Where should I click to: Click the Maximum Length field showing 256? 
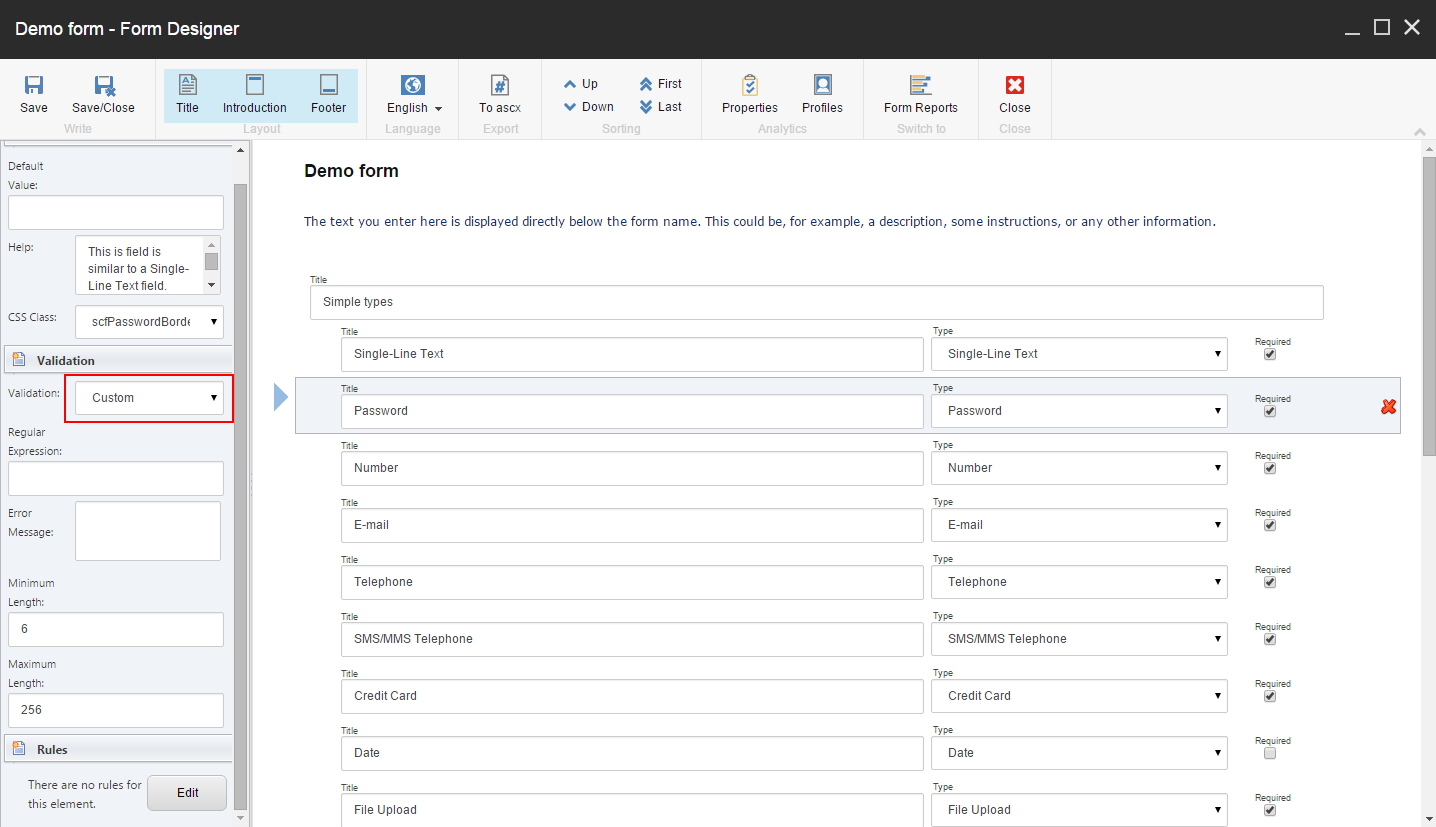(x=116, y=711)
